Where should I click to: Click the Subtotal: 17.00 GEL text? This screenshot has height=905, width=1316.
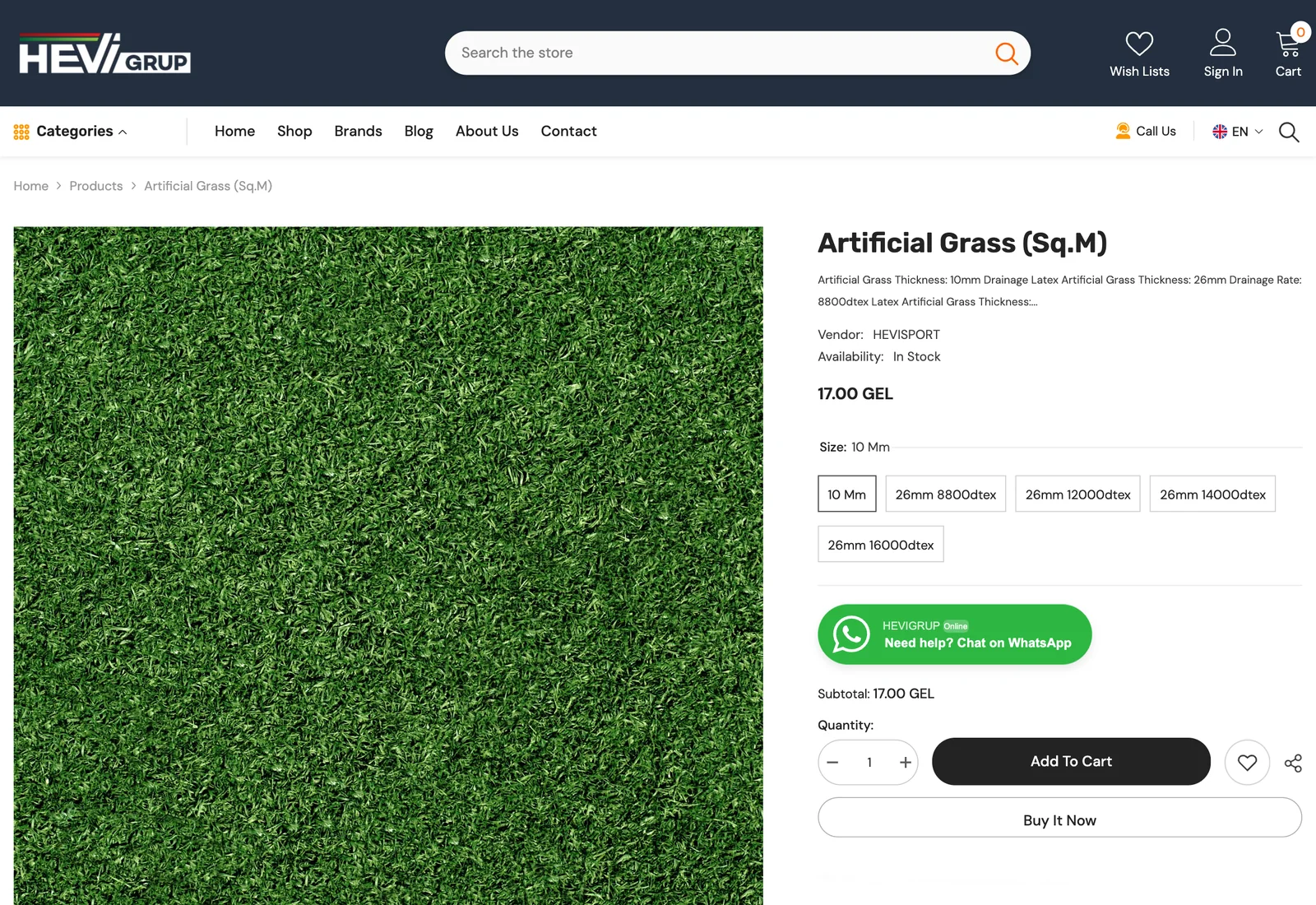tap(876, 694)
